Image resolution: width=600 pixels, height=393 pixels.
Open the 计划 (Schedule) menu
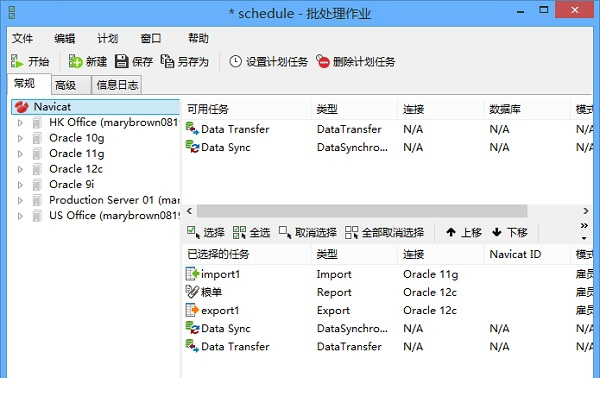[108, 38]
